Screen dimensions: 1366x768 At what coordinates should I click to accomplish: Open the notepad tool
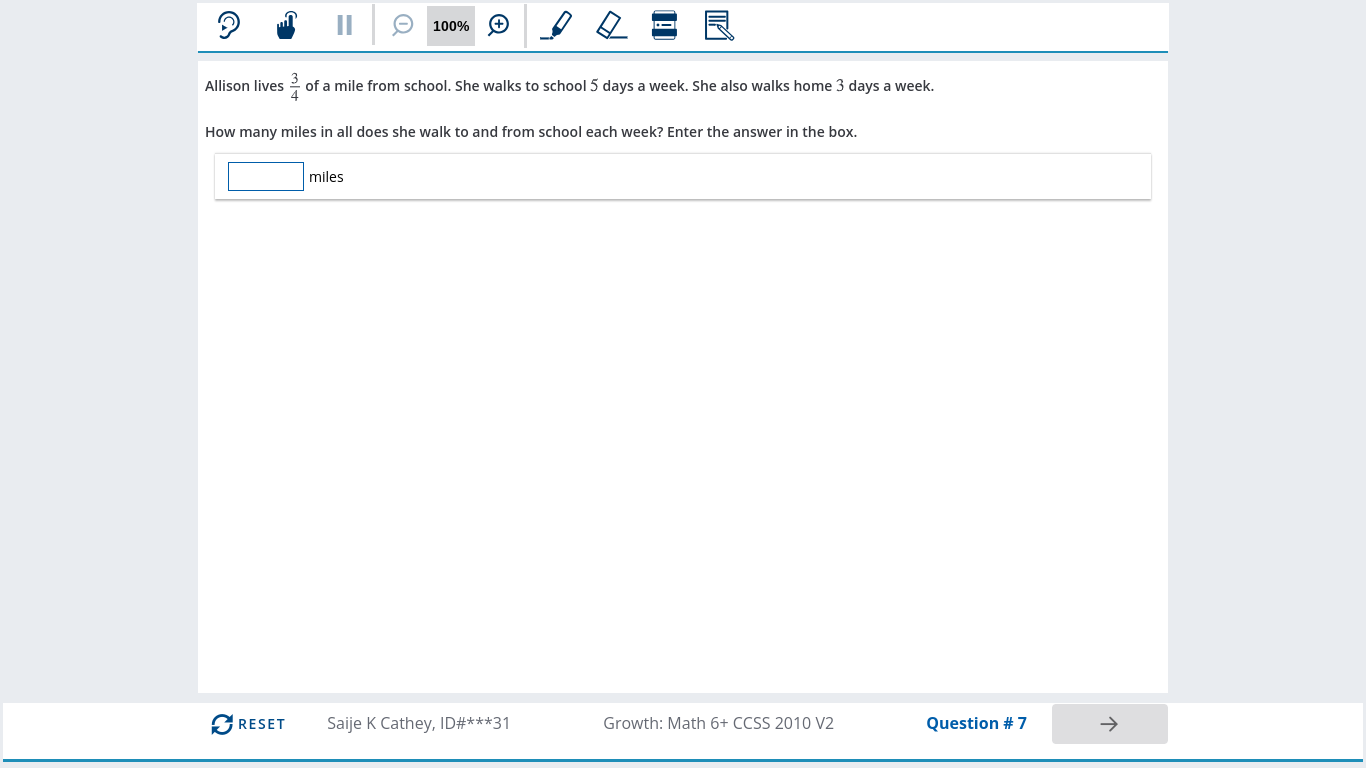point(719,25)
